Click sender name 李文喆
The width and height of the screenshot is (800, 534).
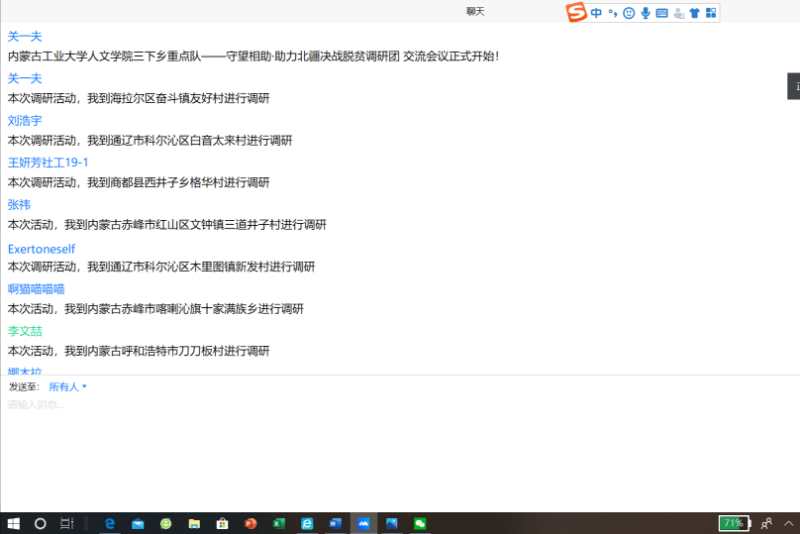click(x=25, y=331)
